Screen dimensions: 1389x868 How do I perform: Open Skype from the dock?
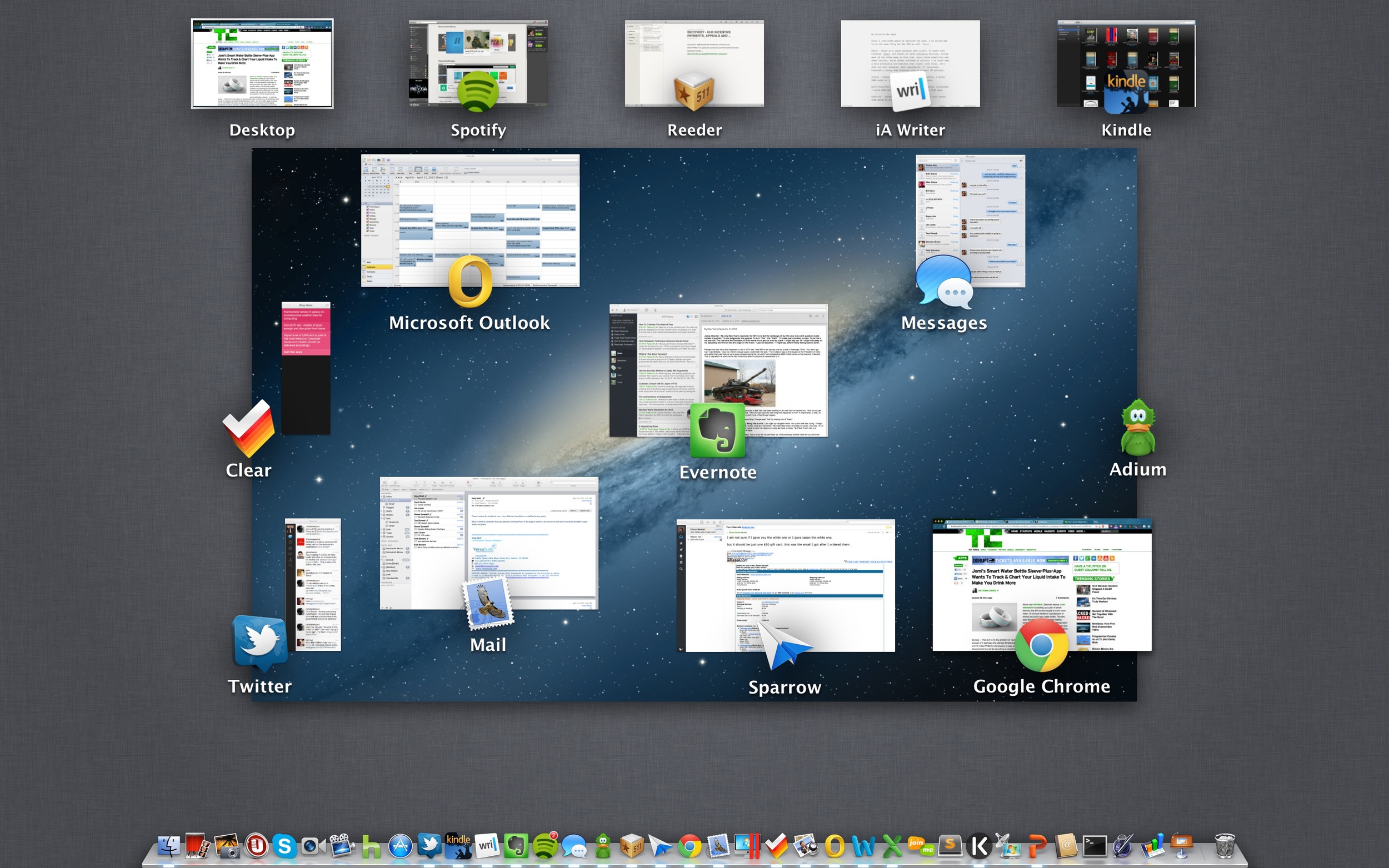[284, 846]
